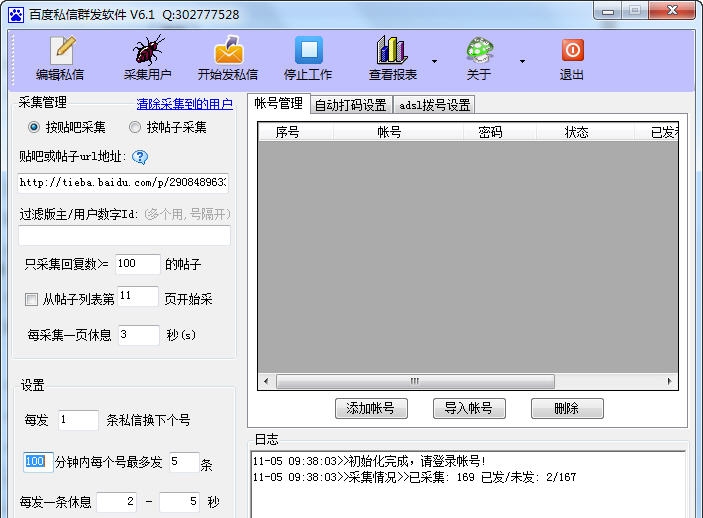703x518 pixels.
Task: Click the 停止工作 stop icon
Action: (x=308, y=50)
